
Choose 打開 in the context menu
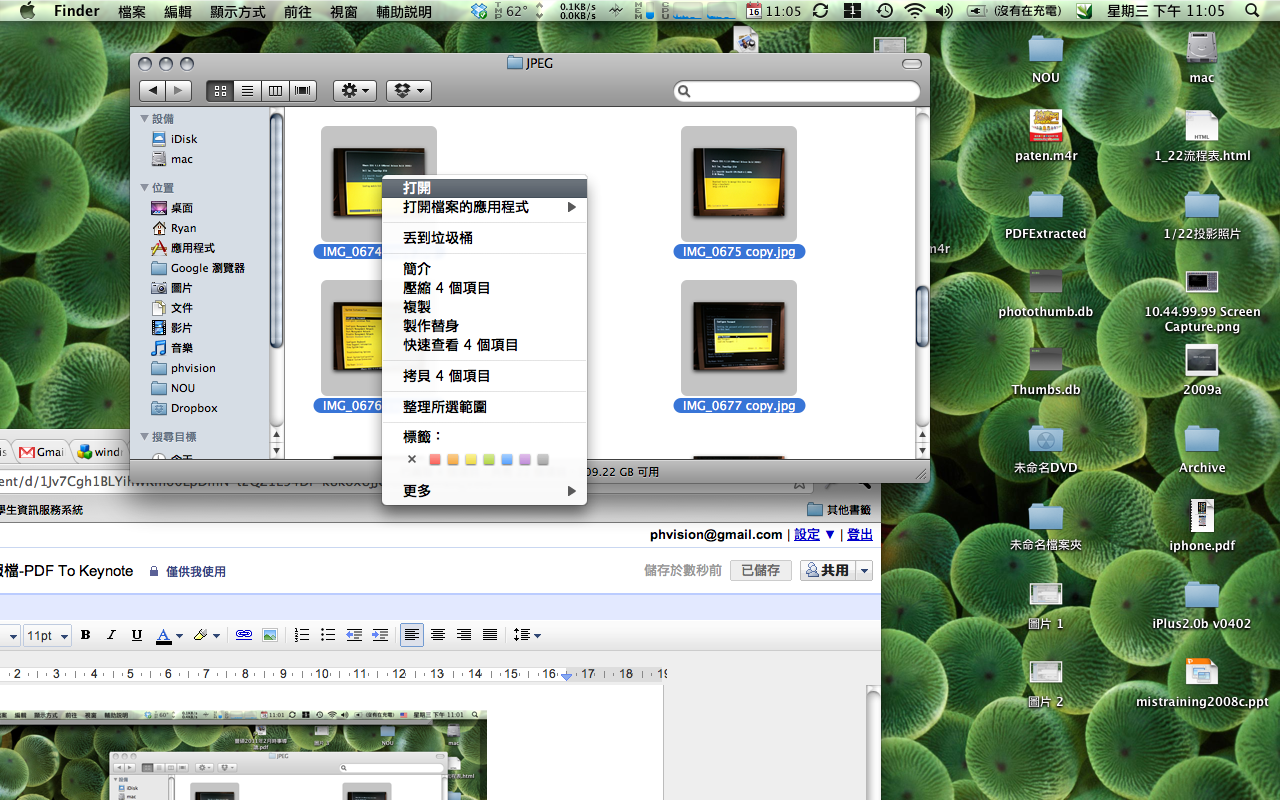(x=484, y=188)
